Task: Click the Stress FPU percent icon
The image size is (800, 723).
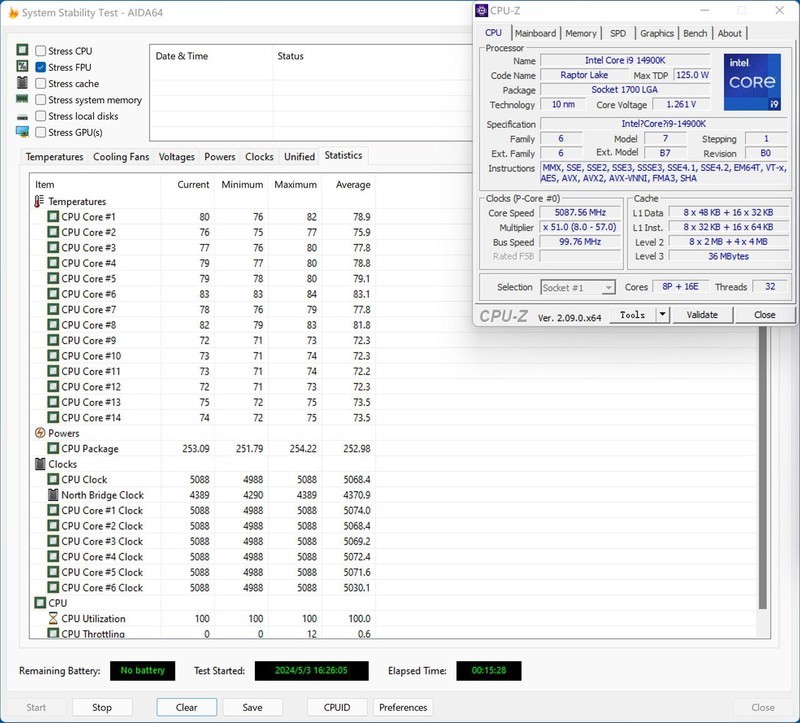Action: click(x=22, y=68)
